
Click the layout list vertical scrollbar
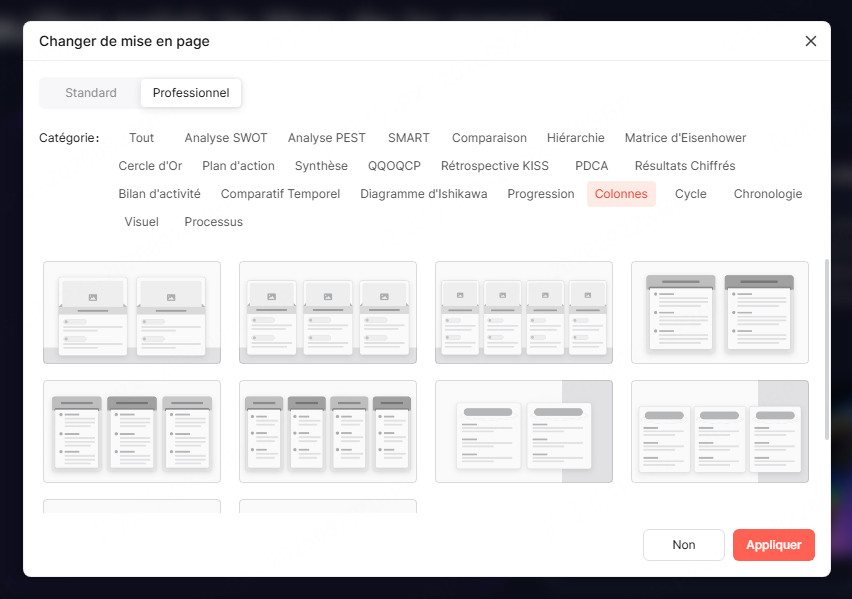click(x=827, y=350)
